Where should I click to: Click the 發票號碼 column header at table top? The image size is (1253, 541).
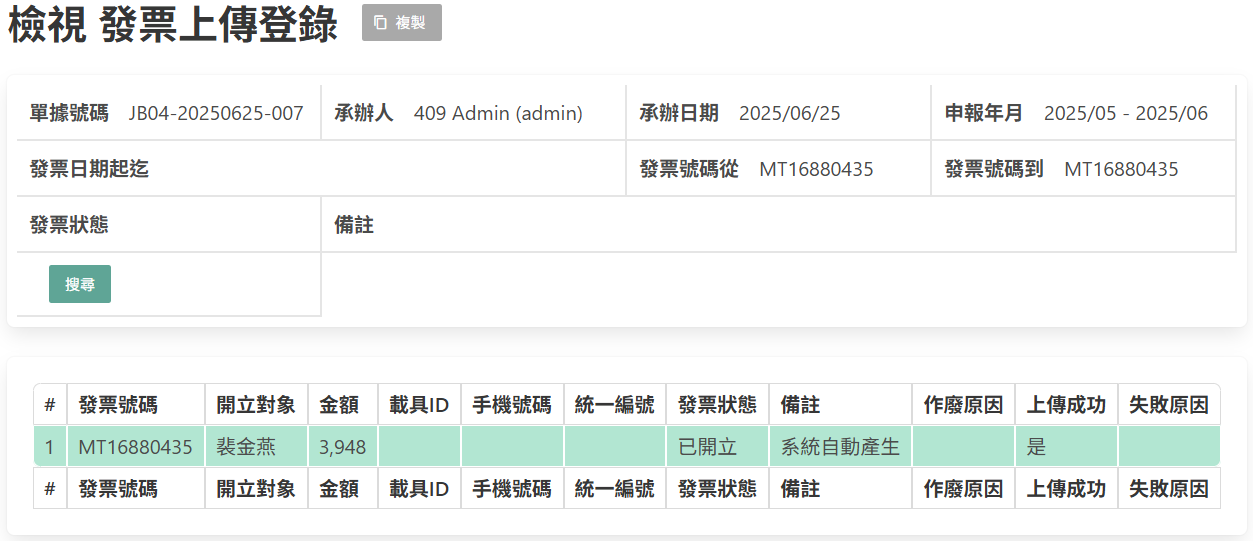tap(118, 405)
